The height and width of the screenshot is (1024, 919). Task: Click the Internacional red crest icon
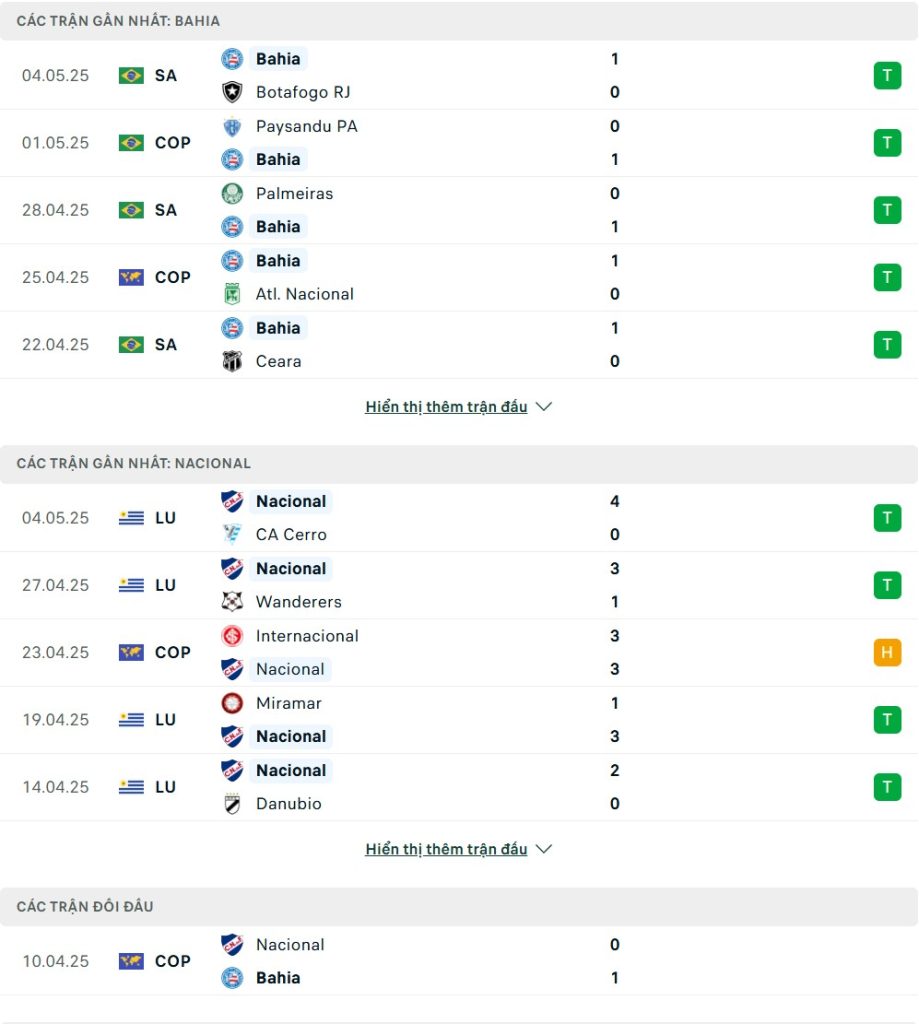click(232, 635)
